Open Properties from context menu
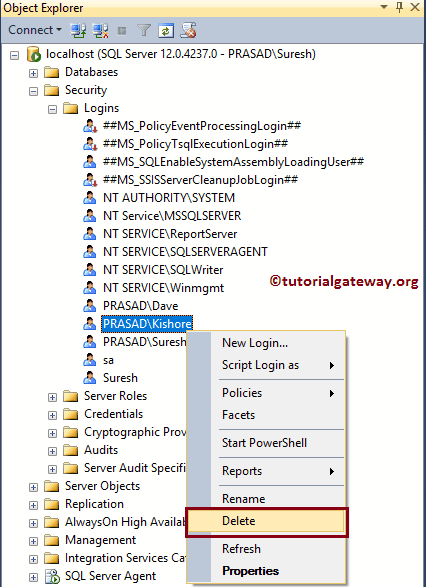The image size is (426, 587). tap(265, 571)
